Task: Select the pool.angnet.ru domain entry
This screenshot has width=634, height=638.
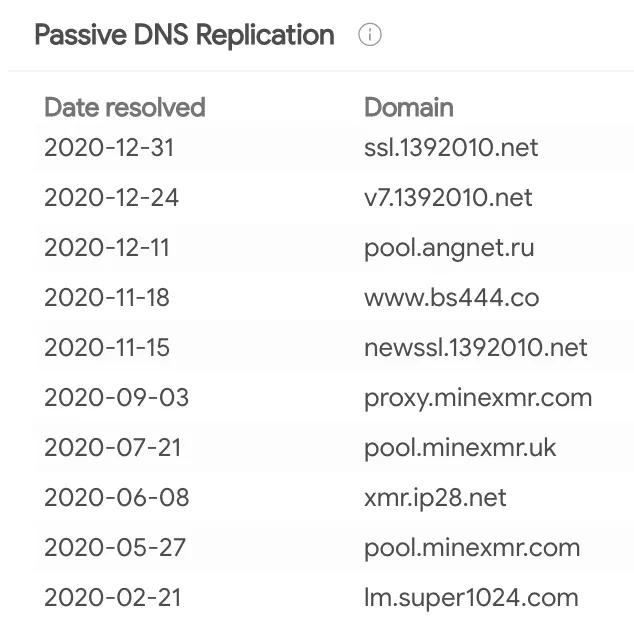Action: pyautogui.click(x=449, y=248)
